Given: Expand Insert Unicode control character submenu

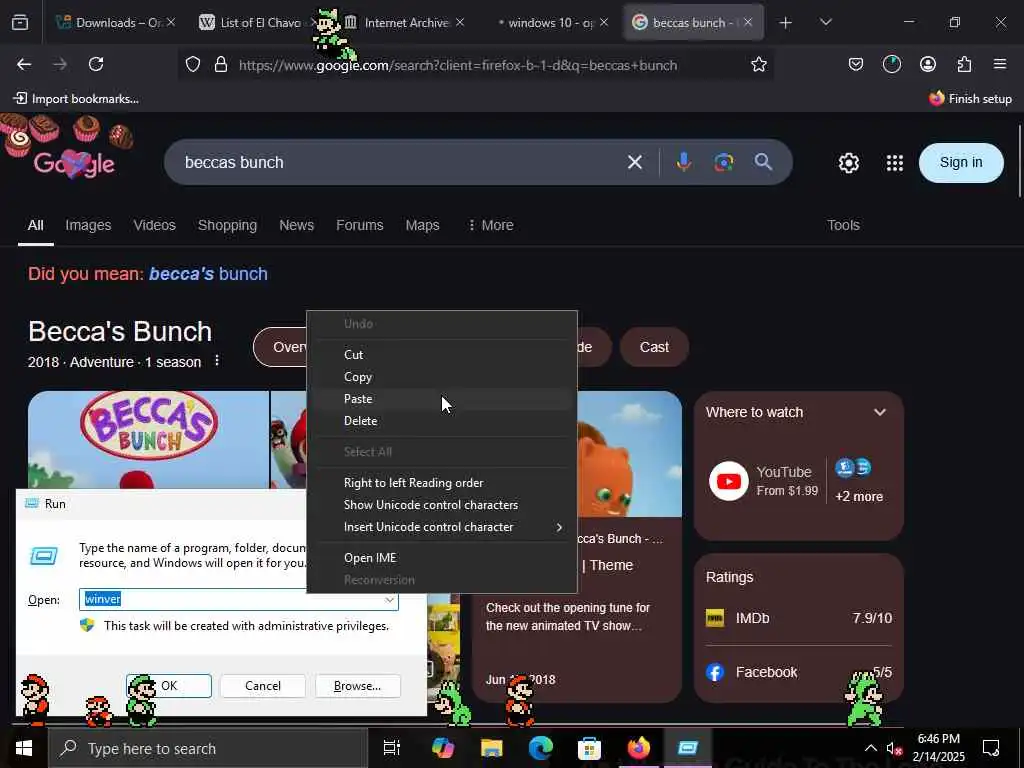Looking at the screenshot, I should (x=441, y=527).
